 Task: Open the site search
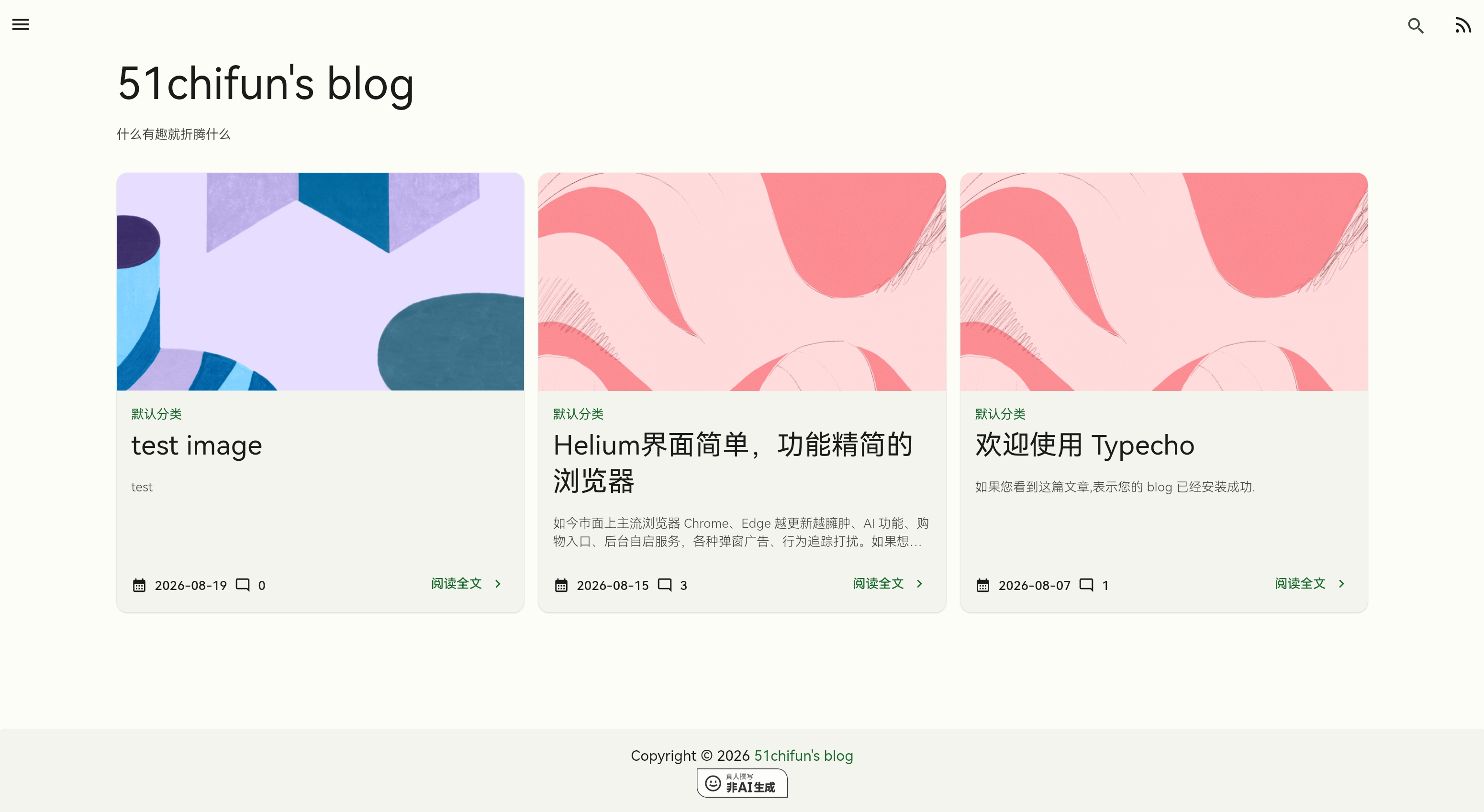click(x=1416, y=25)
